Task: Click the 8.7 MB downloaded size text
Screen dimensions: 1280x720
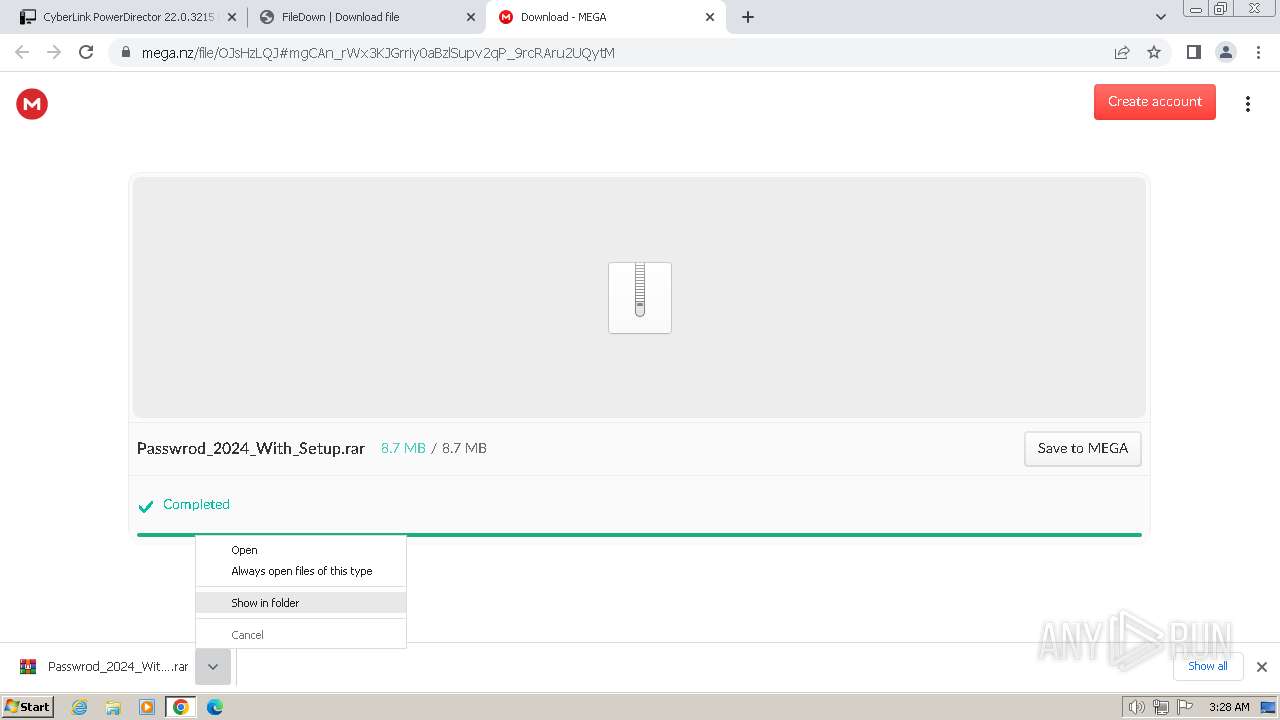Action: [403, 448]
